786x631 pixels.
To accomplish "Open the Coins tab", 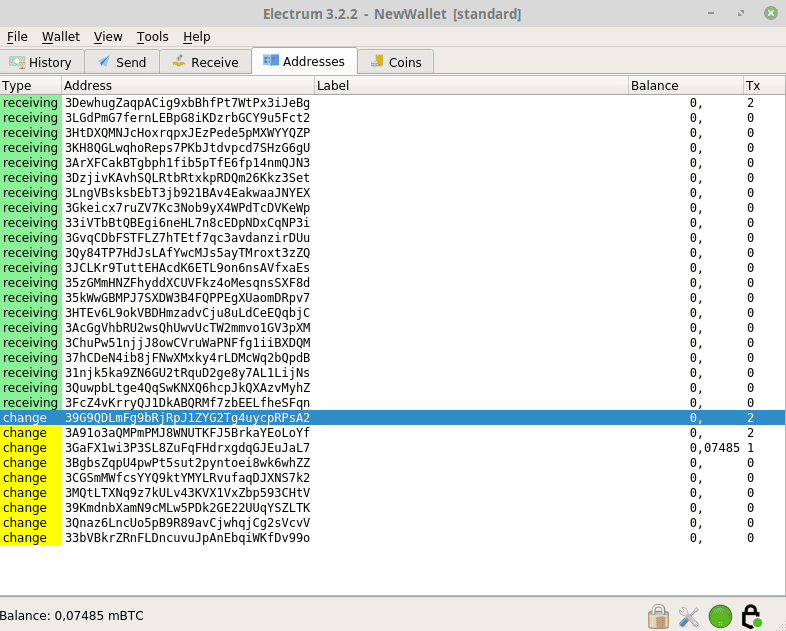I will coord(396,62).
